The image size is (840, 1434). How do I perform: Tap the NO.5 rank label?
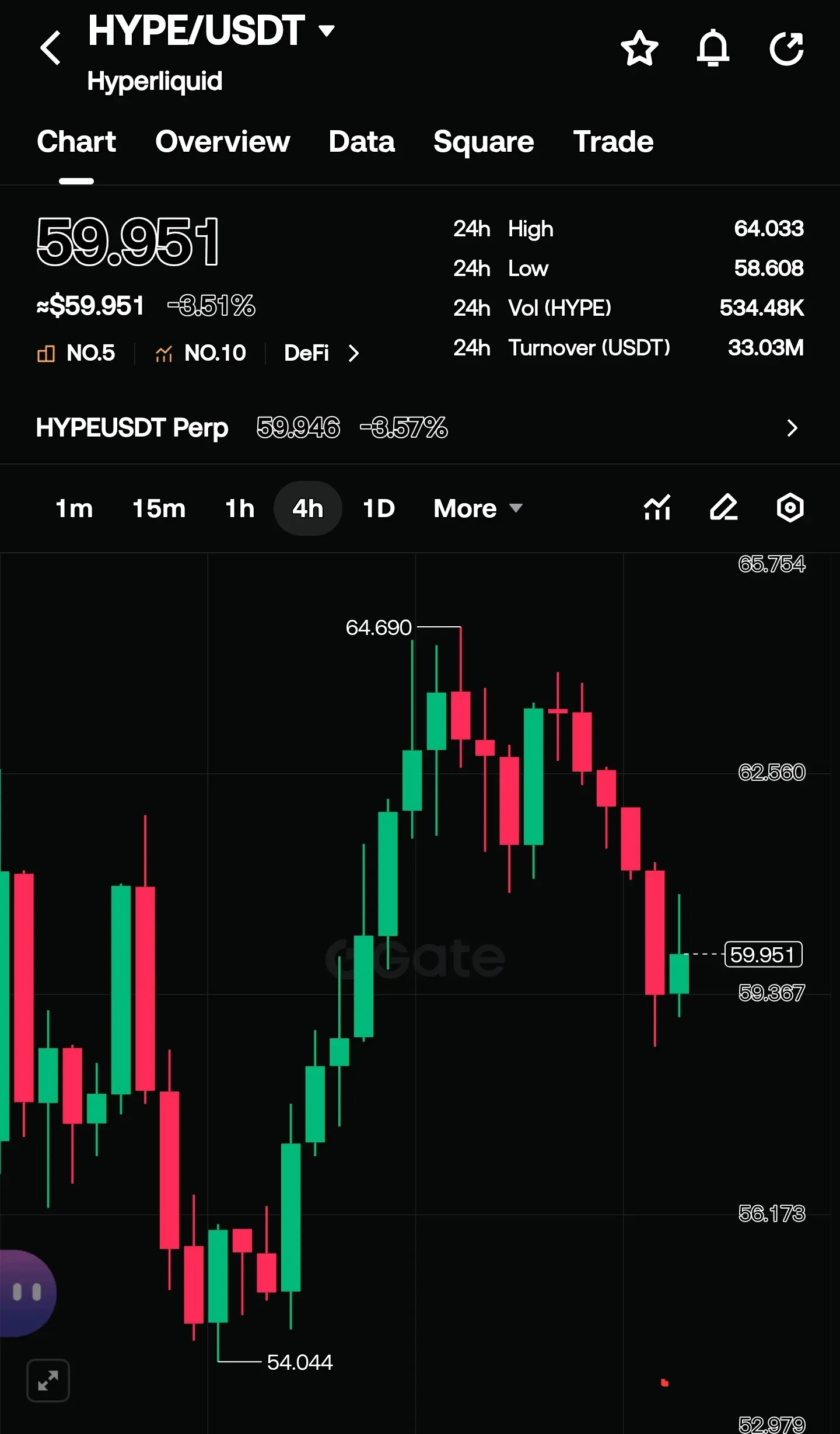click(90, 353)
